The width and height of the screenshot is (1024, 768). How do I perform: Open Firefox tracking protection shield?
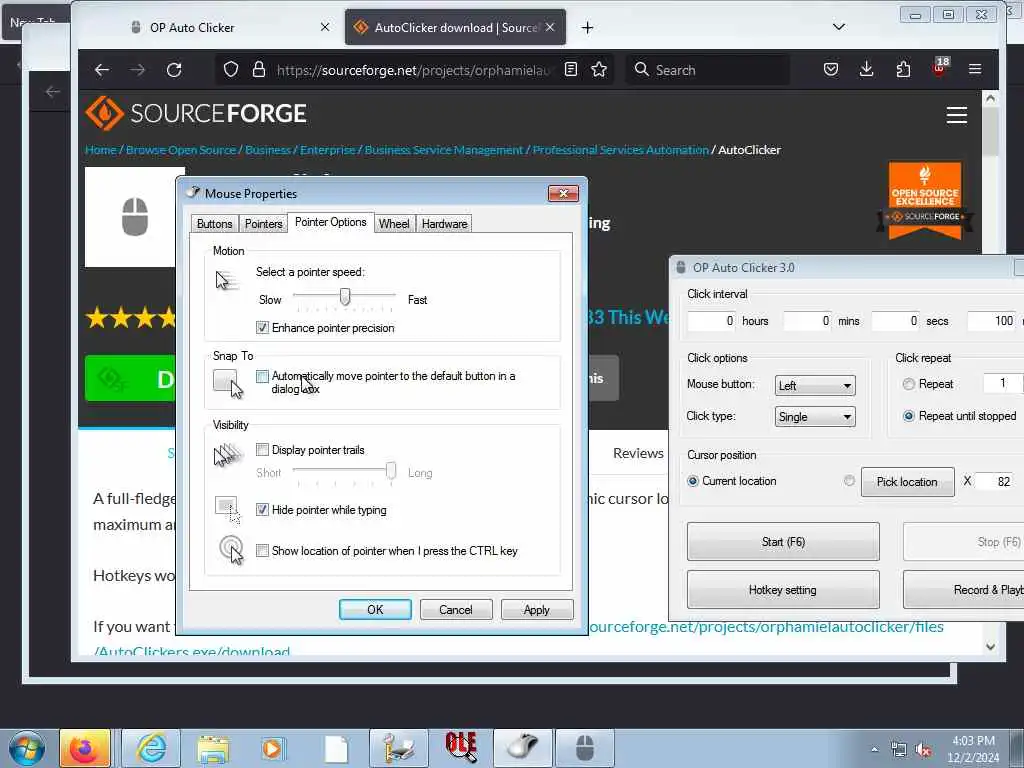click(x=231, y=69)
